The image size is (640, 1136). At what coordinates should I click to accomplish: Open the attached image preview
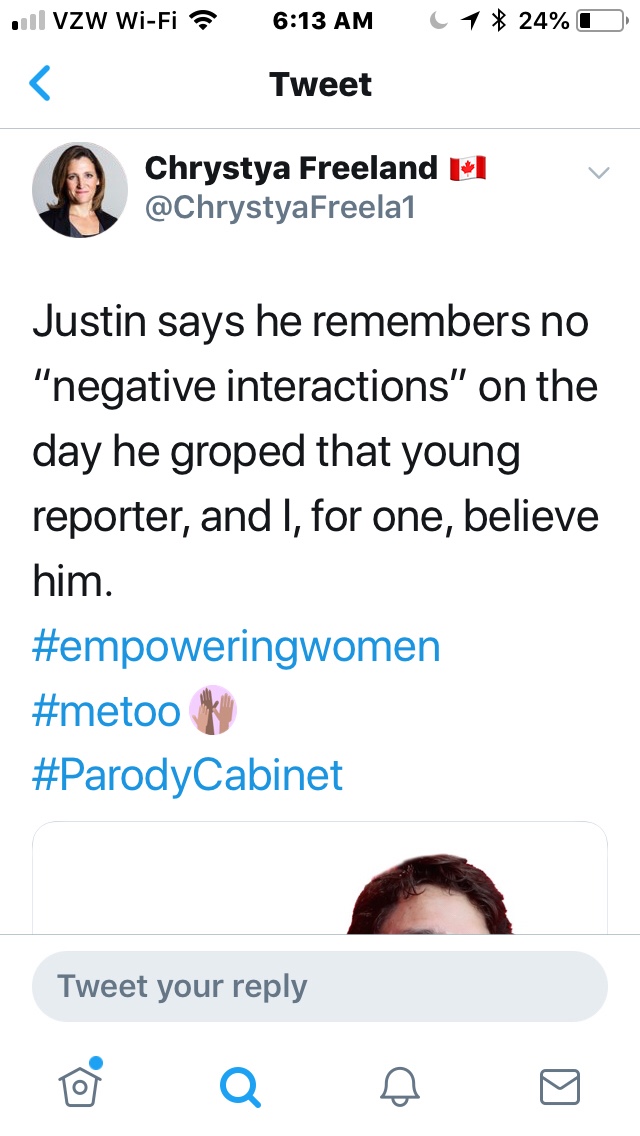(x=320, y=878)
